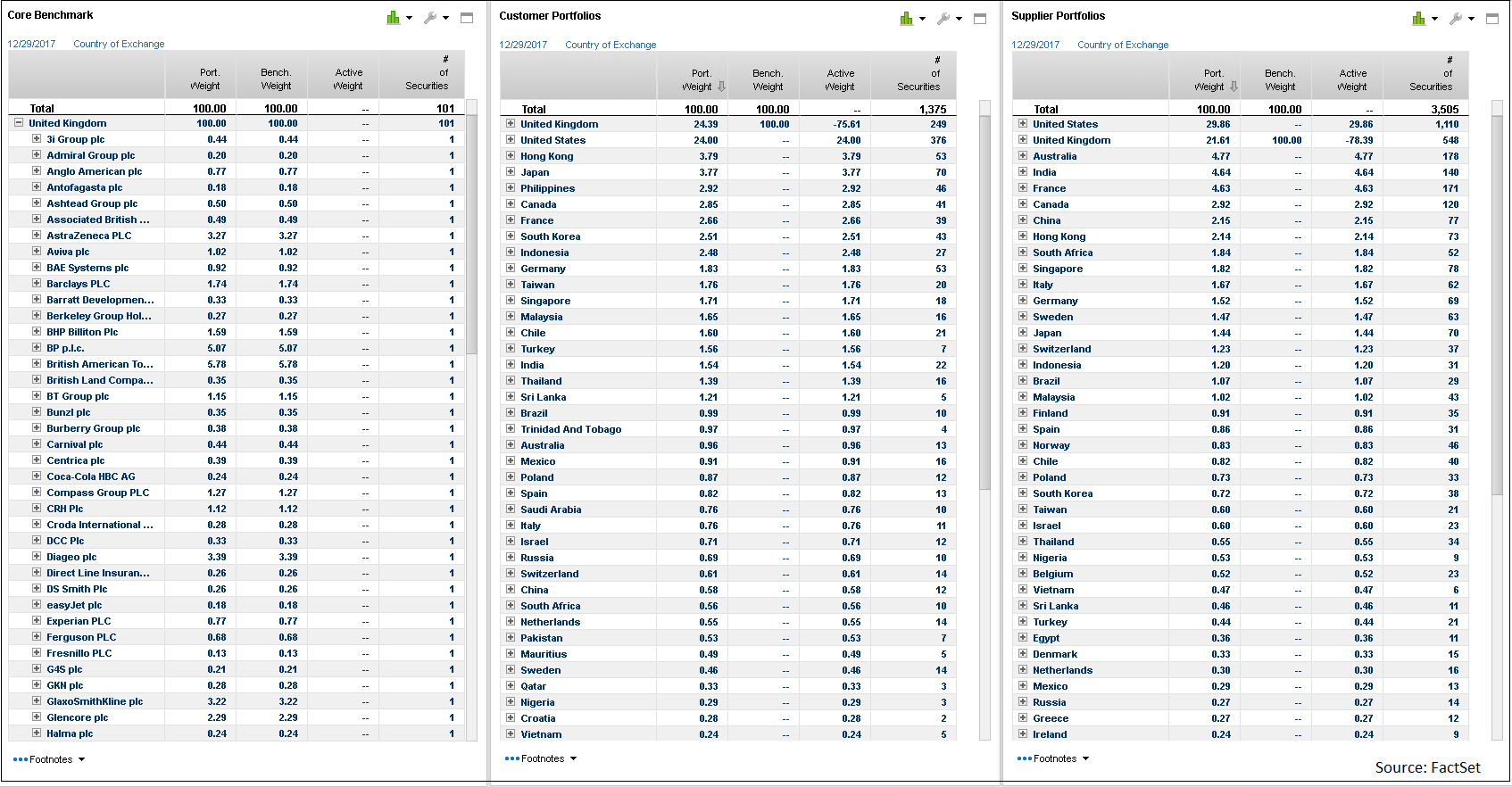Open wrench settings in Core Benchmark panel
1512x787 pixels.
pos(430,18)
